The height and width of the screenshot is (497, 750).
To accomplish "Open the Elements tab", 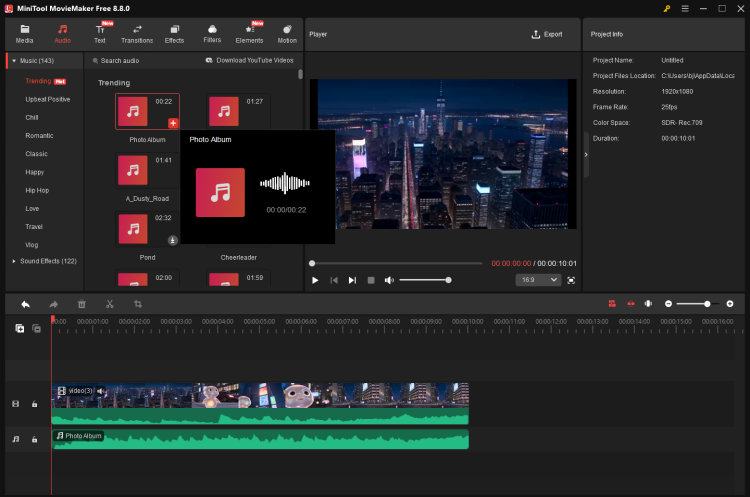I will (249, 34).
